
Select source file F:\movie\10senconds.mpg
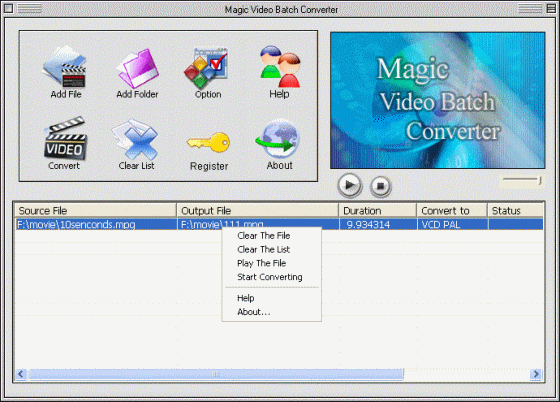[76, 225]
